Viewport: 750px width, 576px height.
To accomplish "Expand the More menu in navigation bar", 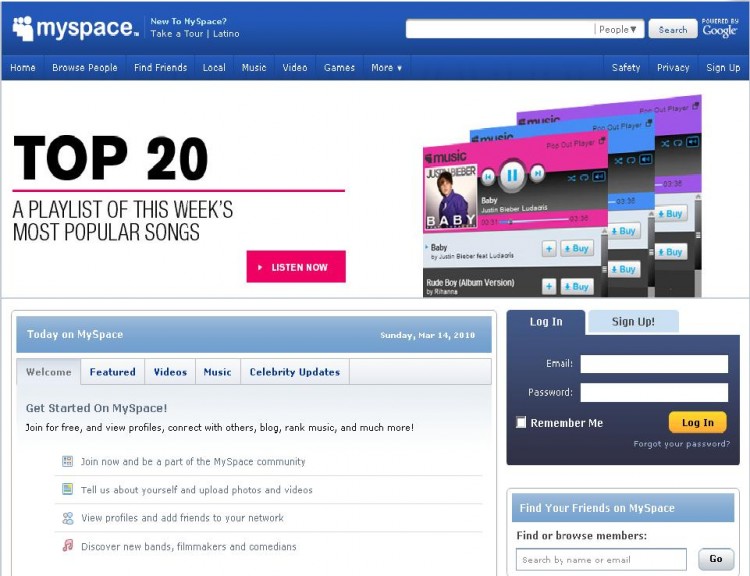I will point(386,68).
